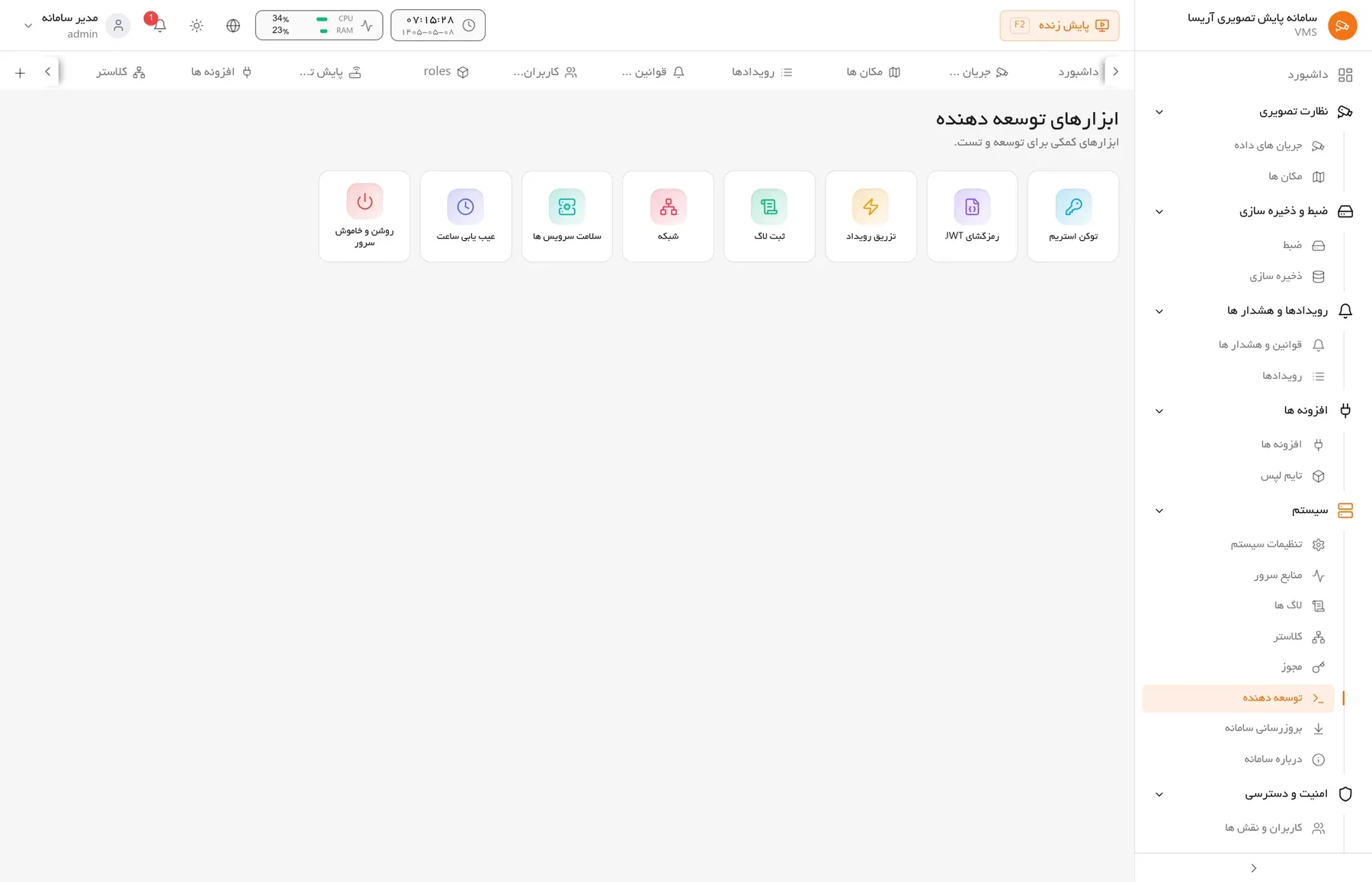This screenshot has width=1372, height=882.
Task: Click the پایش زنده live monitoring button
Action: [x=1059, y=25]
